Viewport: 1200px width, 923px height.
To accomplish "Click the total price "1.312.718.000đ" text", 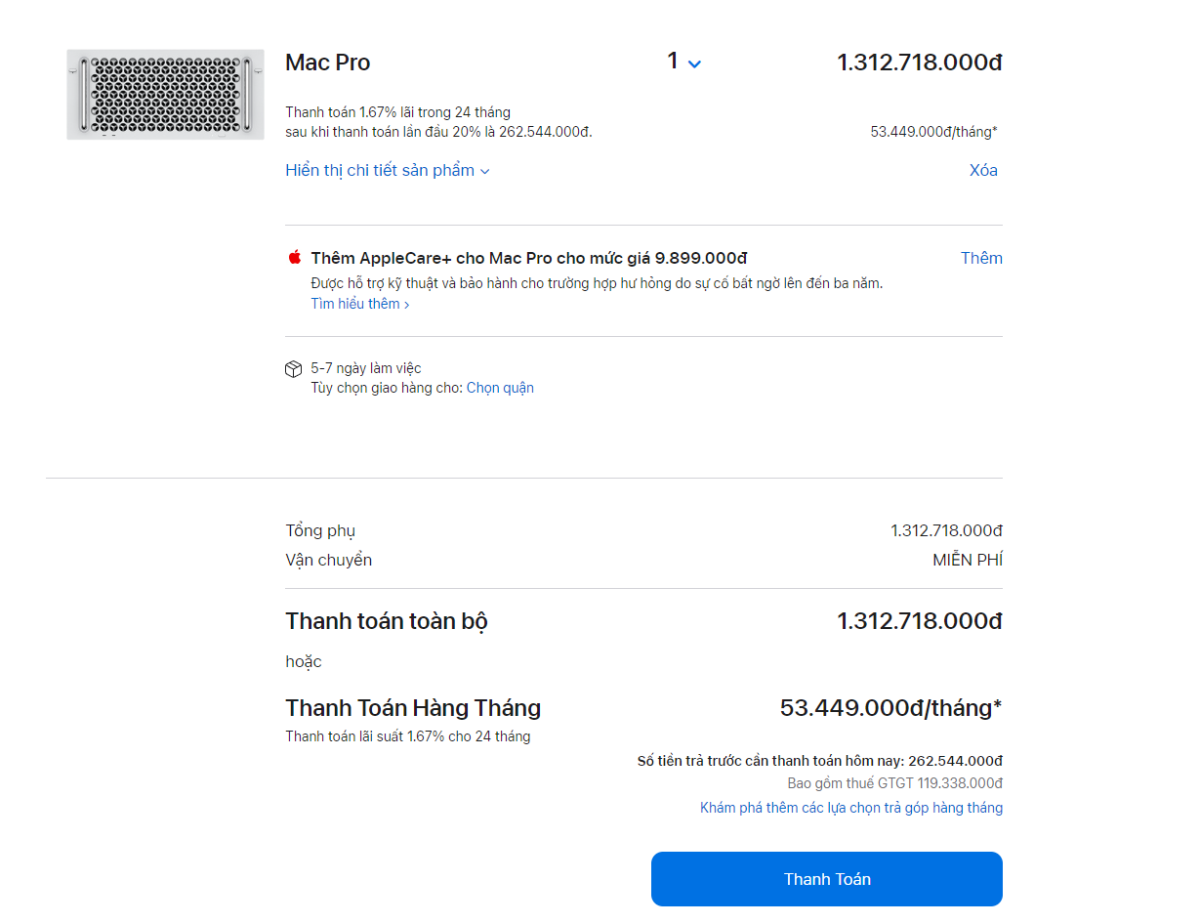I will click(x=919, y=620).
